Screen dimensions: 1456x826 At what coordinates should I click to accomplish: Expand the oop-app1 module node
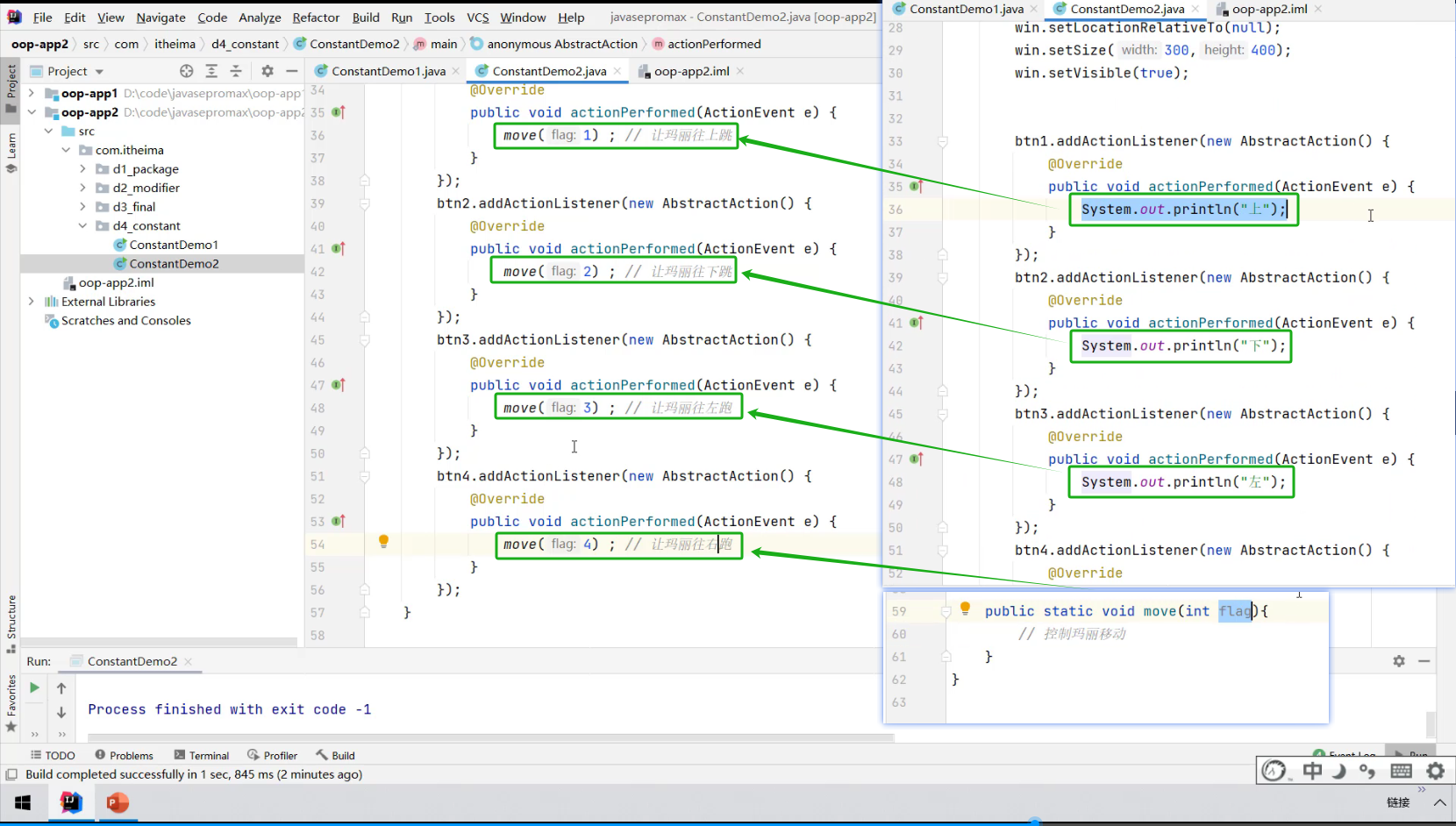click(32, 93)
